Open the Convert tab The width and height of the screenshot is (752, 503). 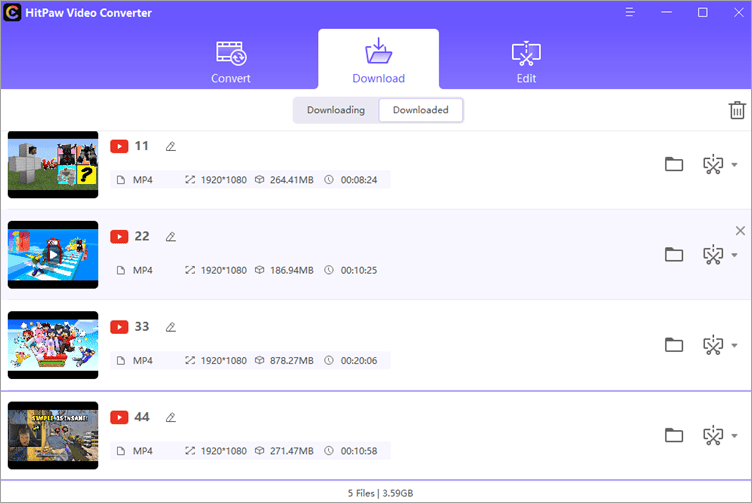click(x=231, y=60)
